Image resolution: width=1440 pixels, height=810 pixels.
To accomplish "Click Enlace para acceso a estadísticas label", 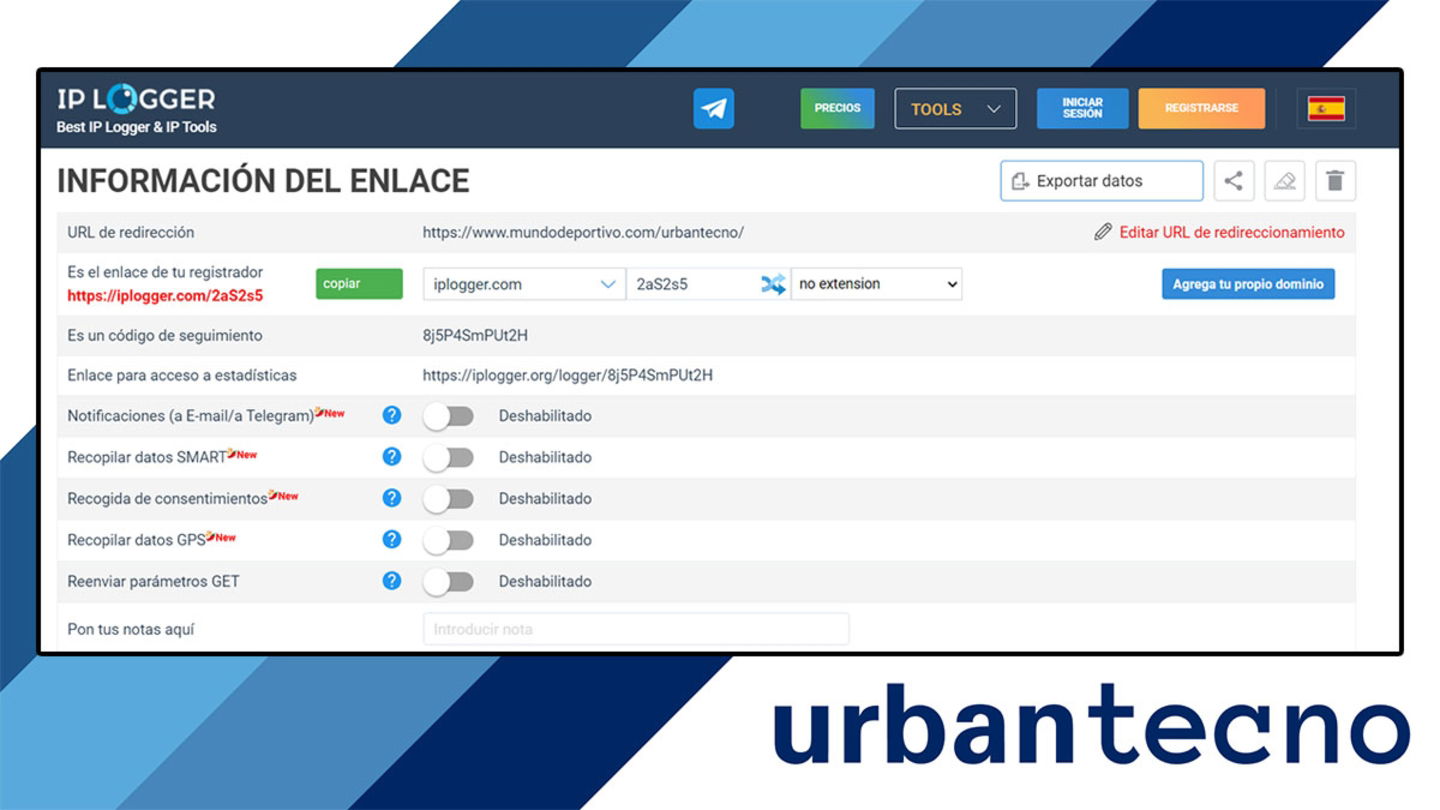I will click(182, 376).
